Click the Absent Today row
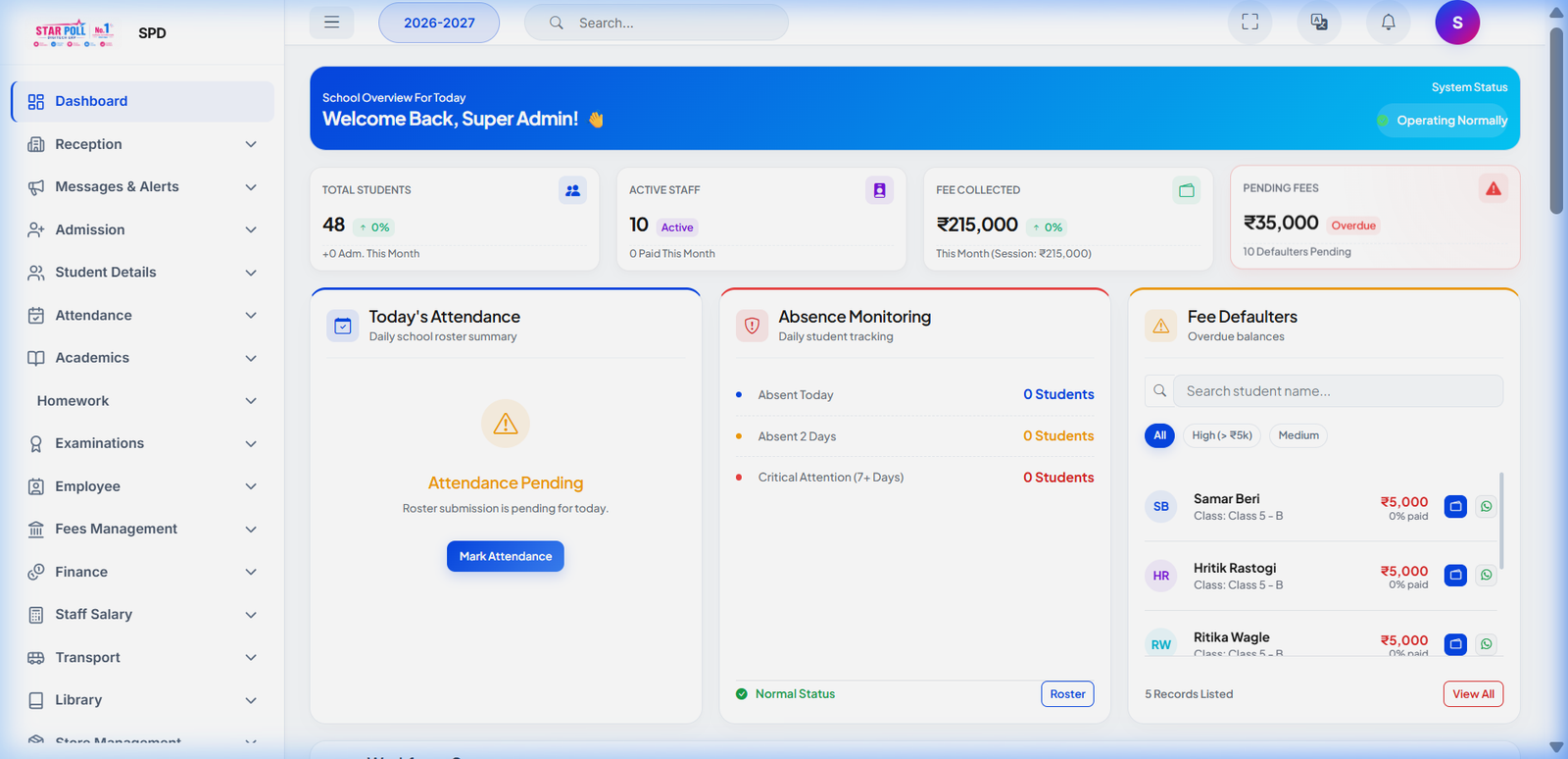 [914, 394]
